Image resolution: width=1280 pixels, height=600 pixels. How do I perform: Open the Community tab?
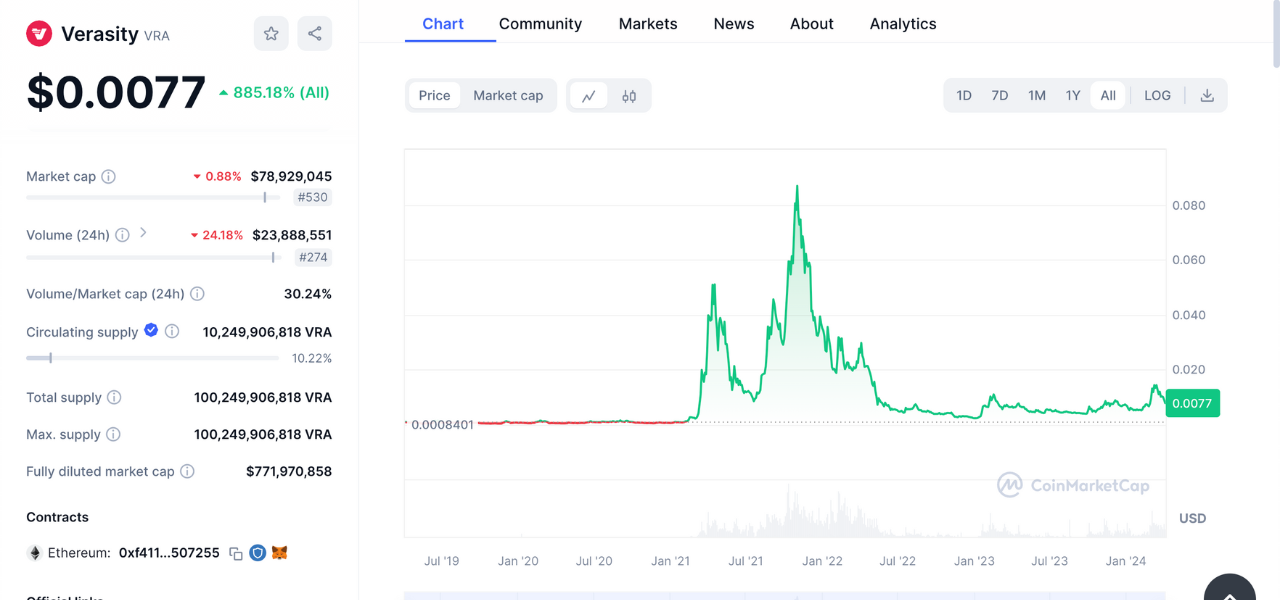540,24
